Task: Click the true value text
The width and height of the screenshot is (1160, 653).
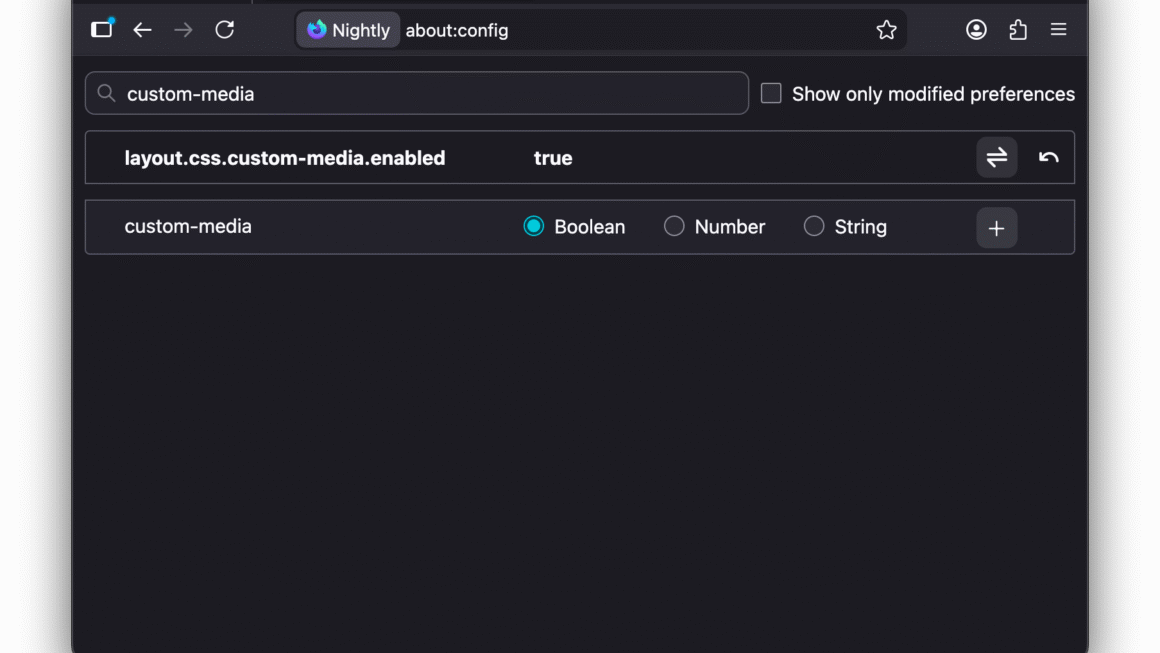Action: pos(553,158)
